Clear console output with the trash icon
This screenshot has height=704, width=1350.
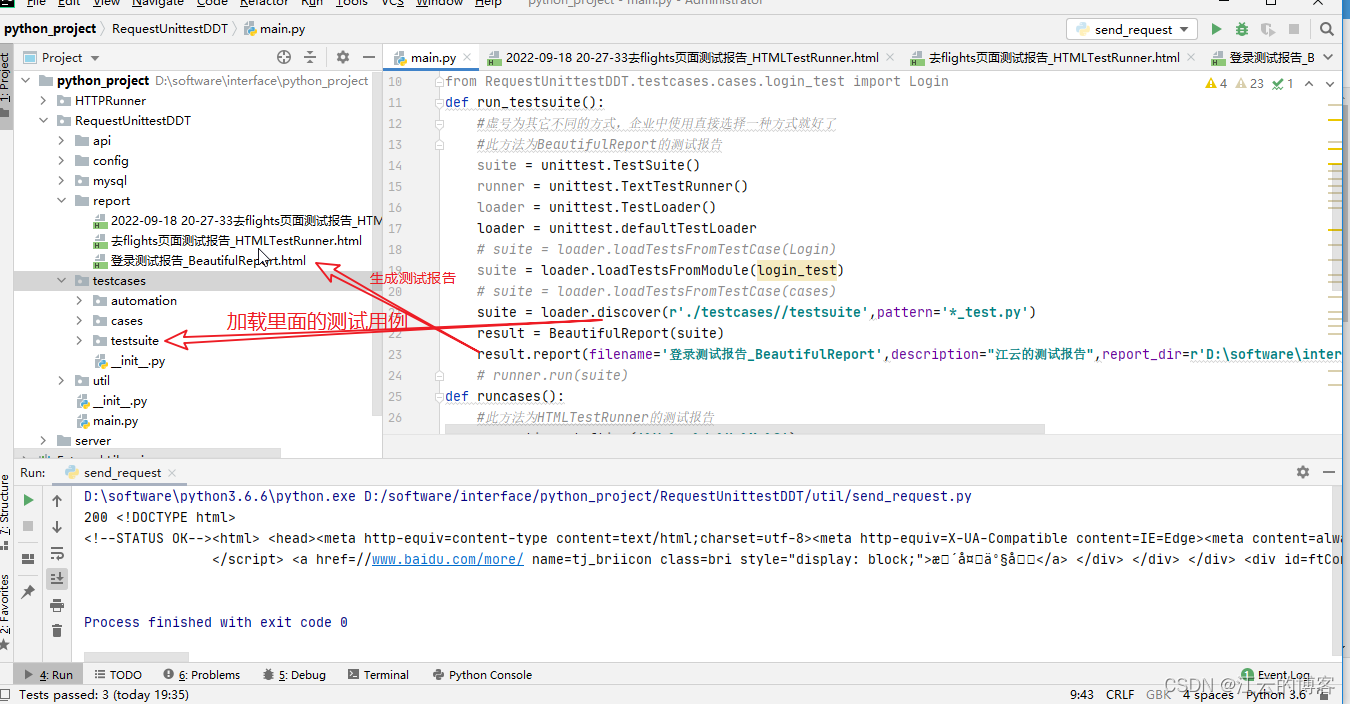coord(57,630)
